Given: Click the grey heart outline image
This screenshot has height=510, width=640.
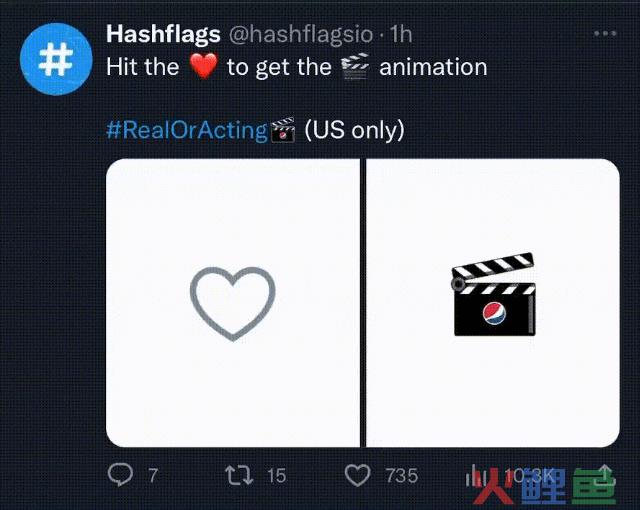Looking at the screenshot, I should [x=233, y=303].
